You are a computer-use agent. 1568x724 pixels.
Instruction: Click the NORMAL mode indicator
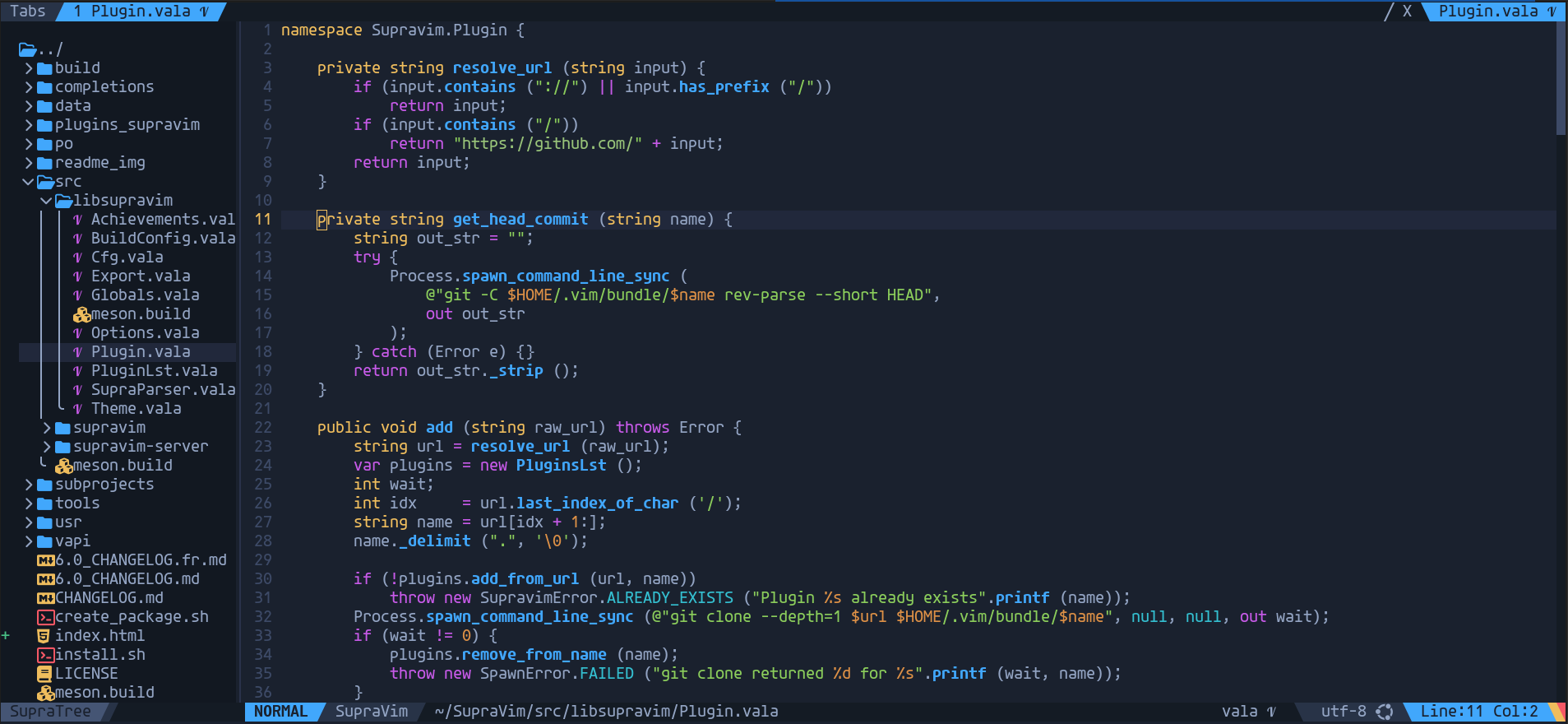[280, 712]
